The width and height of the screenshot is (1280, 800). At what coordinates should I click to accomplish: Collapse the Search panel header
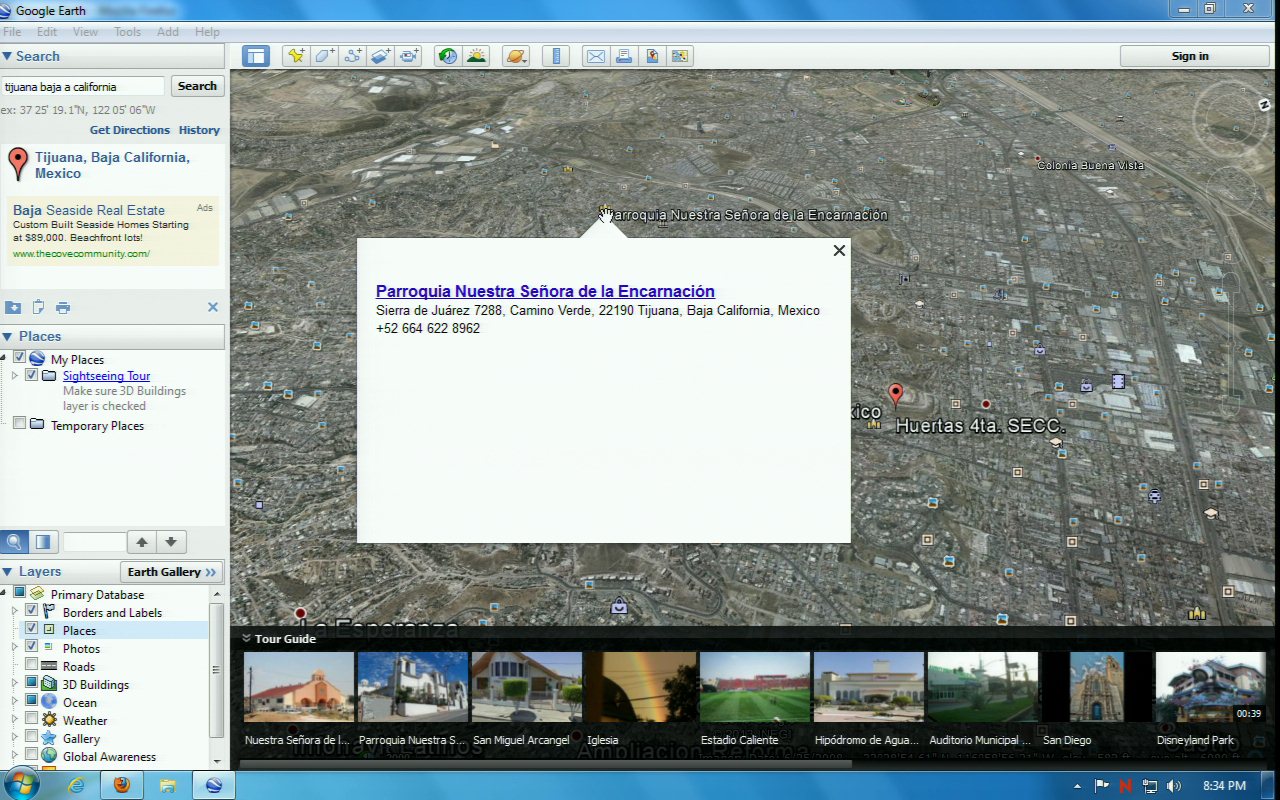[x=8, y=56]
